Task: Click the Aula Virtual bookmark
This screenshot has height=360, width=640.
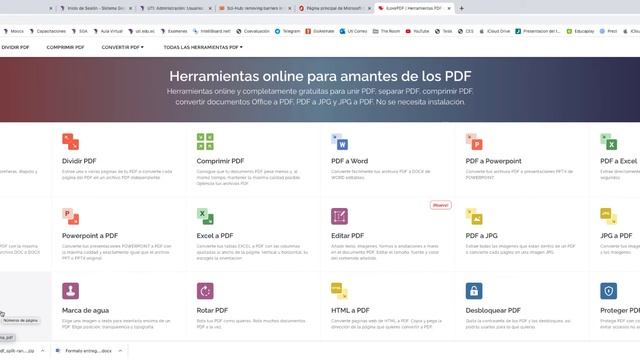Action: coord(108,31)
